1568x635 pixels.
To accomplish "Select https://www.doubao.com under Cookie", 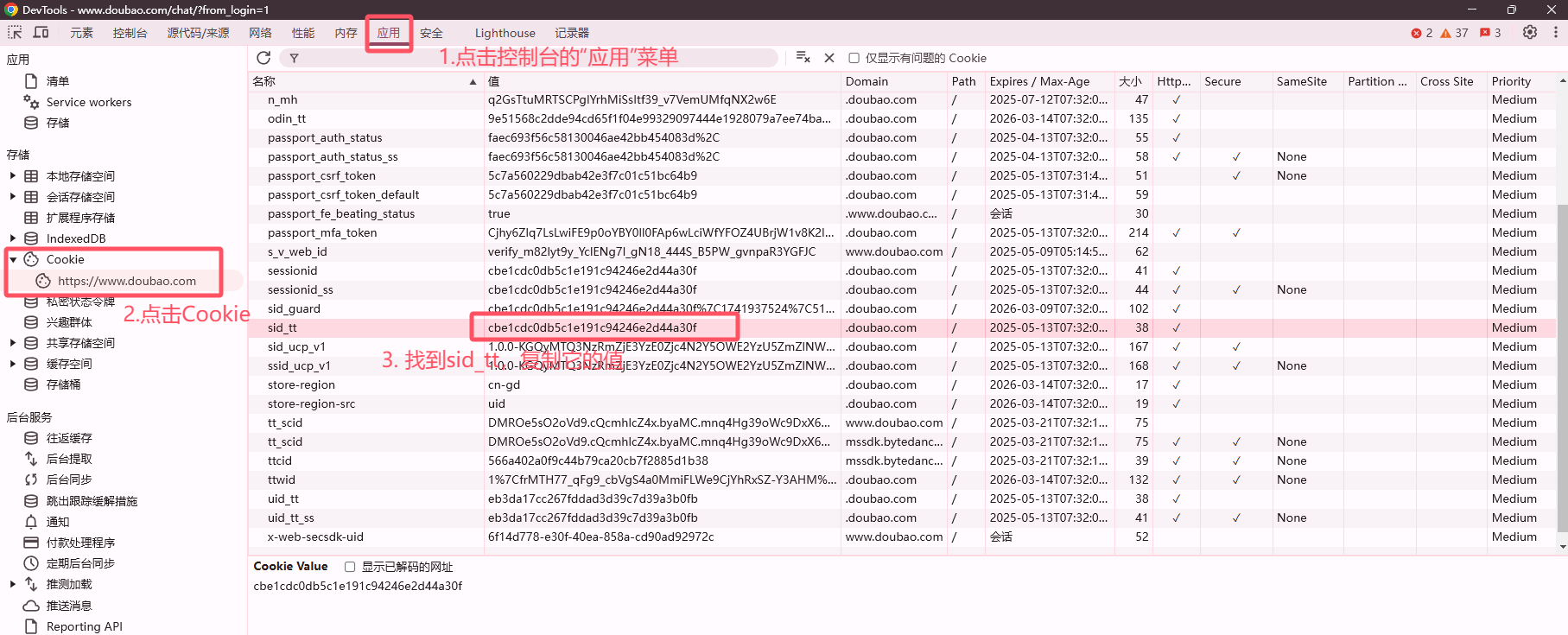I will pos(126,281).
